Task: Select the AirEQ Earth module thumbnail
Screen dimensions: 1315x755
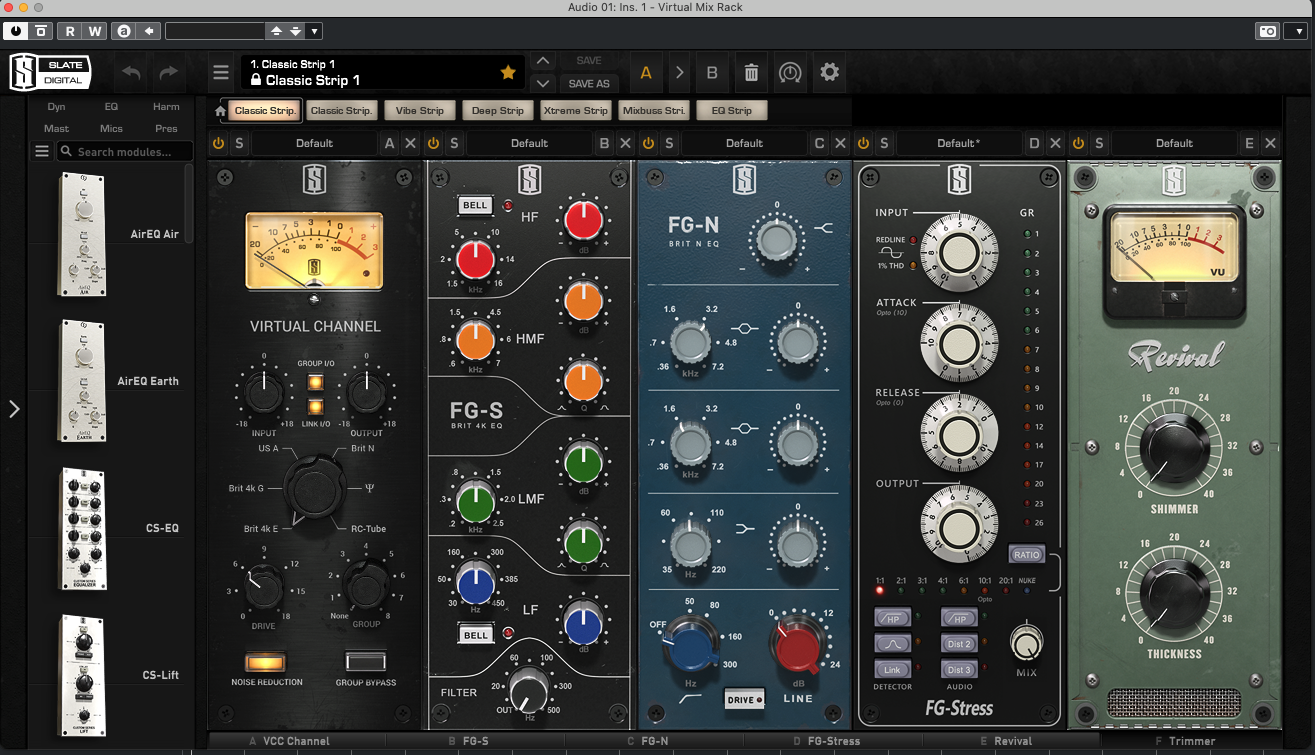Action: pos(84,381)
